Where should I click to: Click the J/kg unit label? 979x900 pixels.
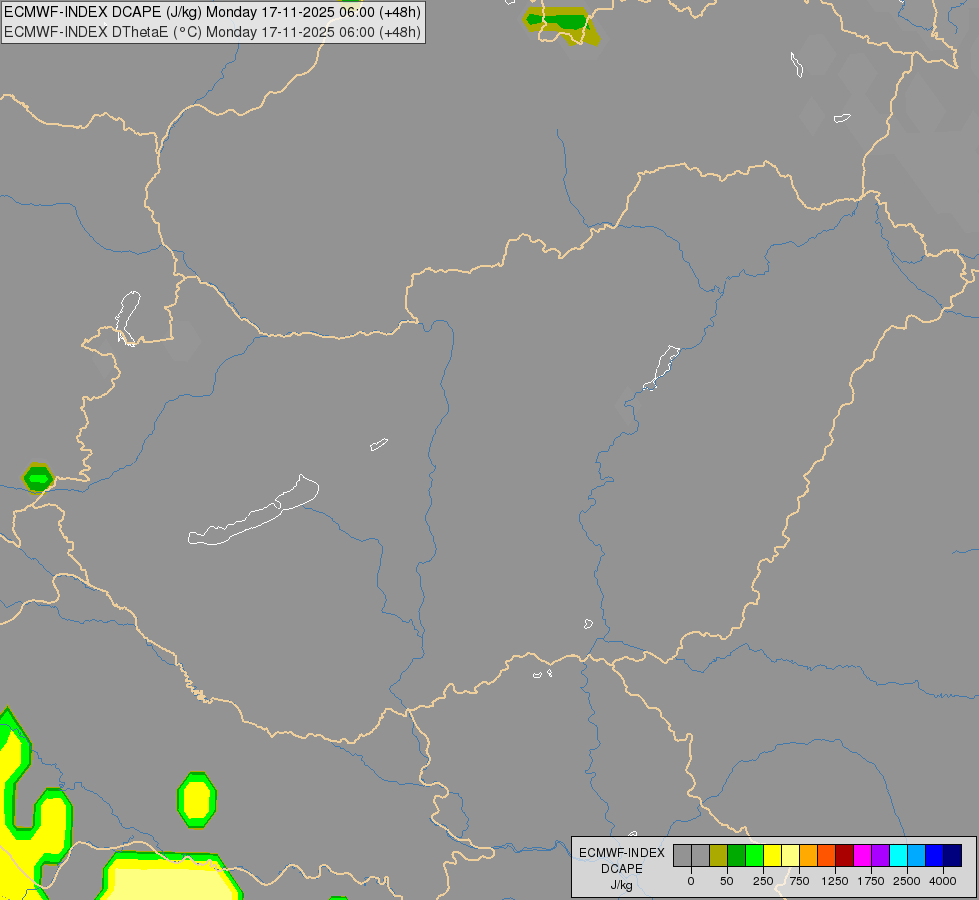622,885
